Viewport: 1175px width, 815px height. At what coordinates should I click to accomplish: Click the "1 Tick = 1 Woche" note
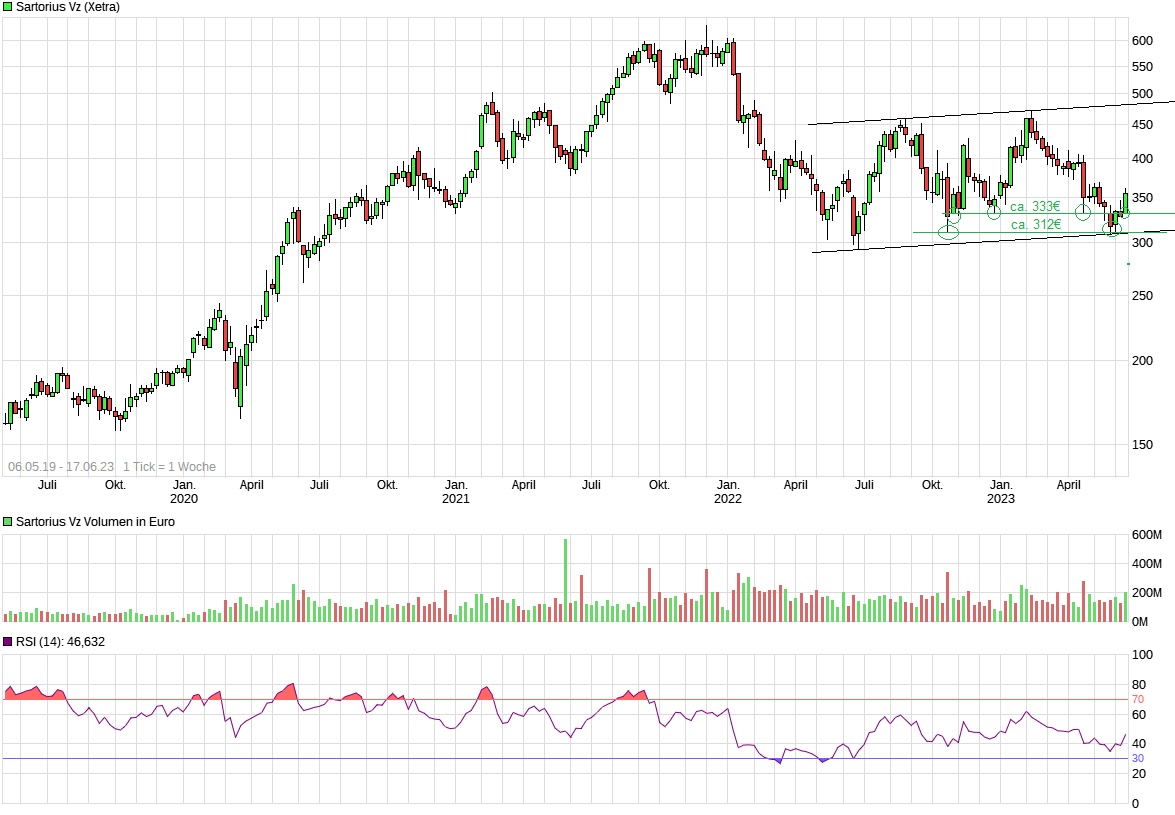[x=169, y=467]
